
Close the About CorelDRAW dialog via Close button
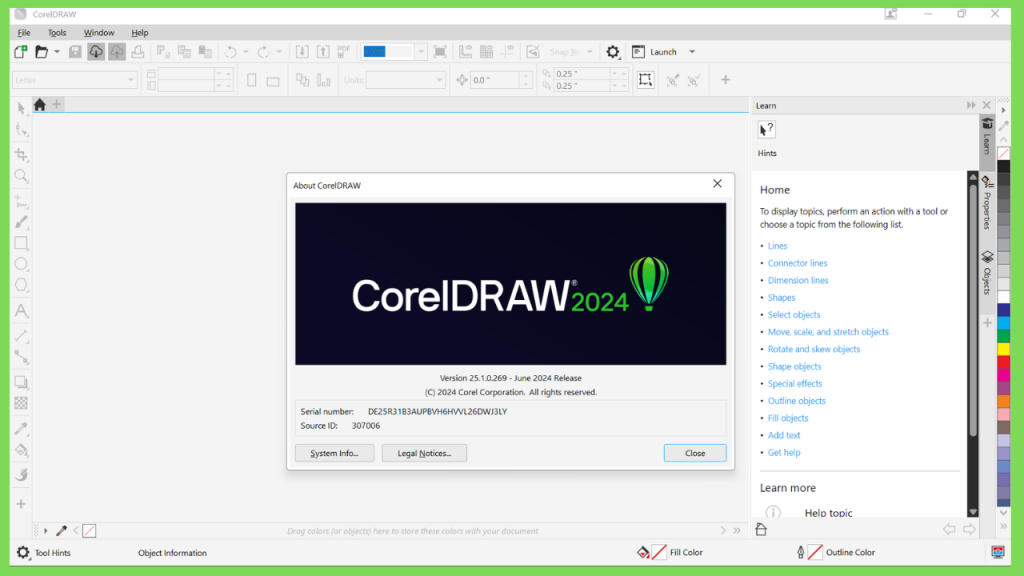click(695, 453)
